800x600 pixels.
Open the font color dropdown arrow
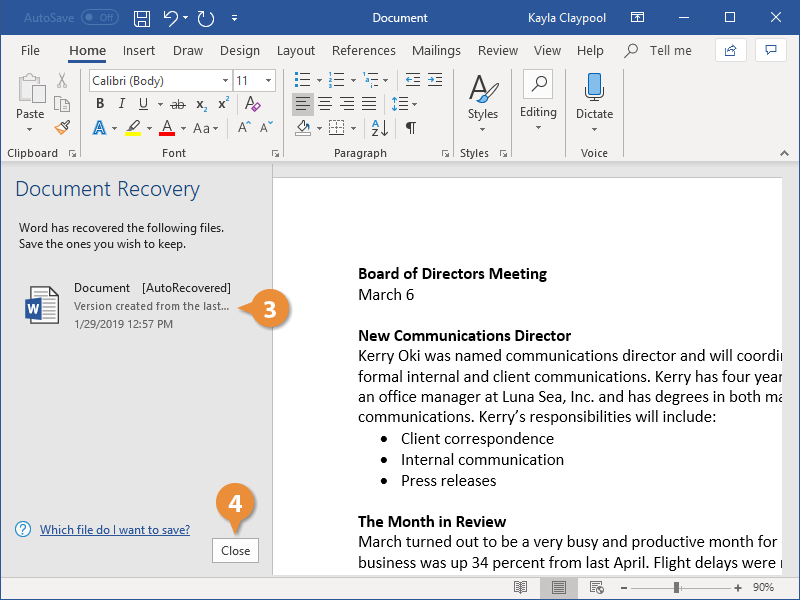[x=183, y=128]
